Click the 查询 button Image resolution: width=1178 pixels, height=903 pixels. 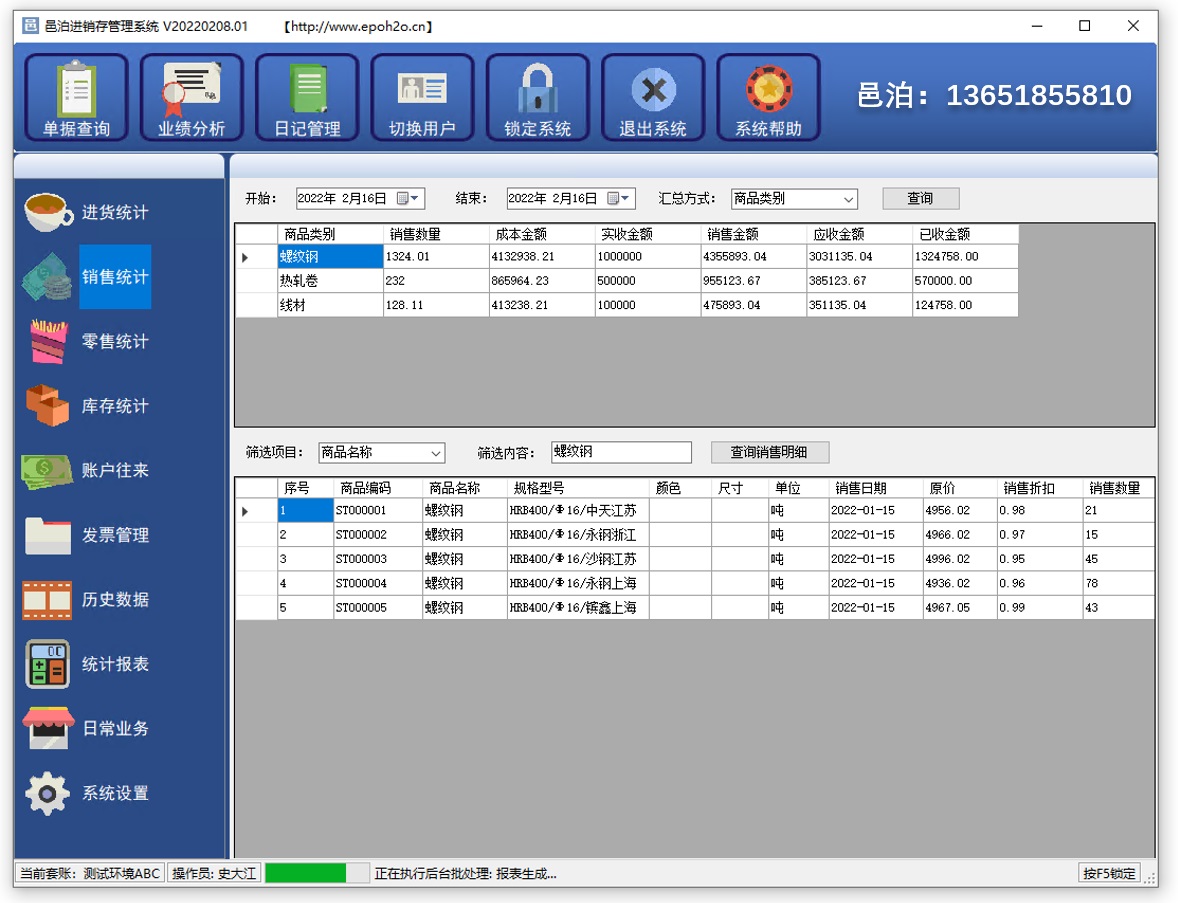coord(919,197)
